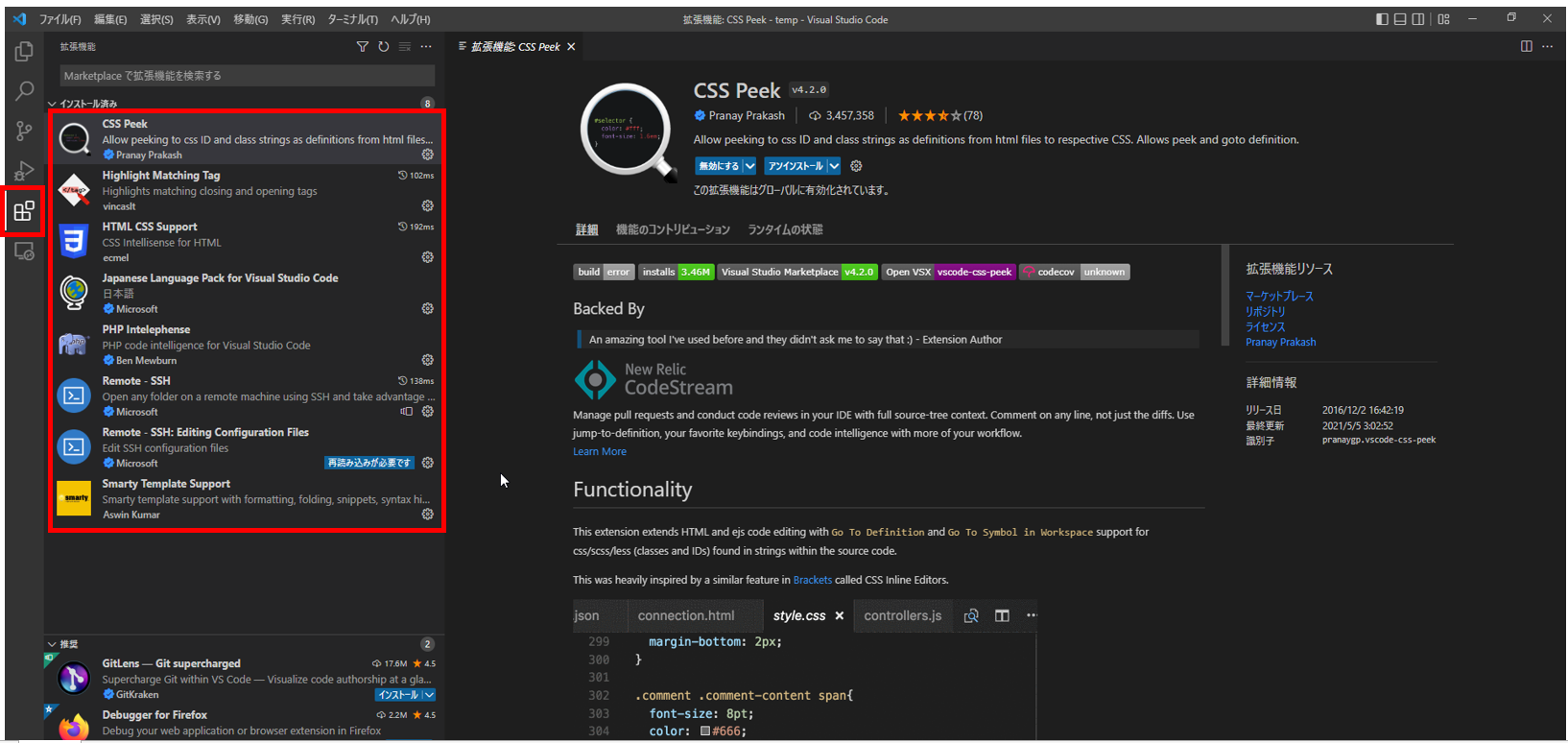Viewport: 1568px width, 743px height.
Task: Click the filter extensions funnel icon
Action: coord(362,47)
